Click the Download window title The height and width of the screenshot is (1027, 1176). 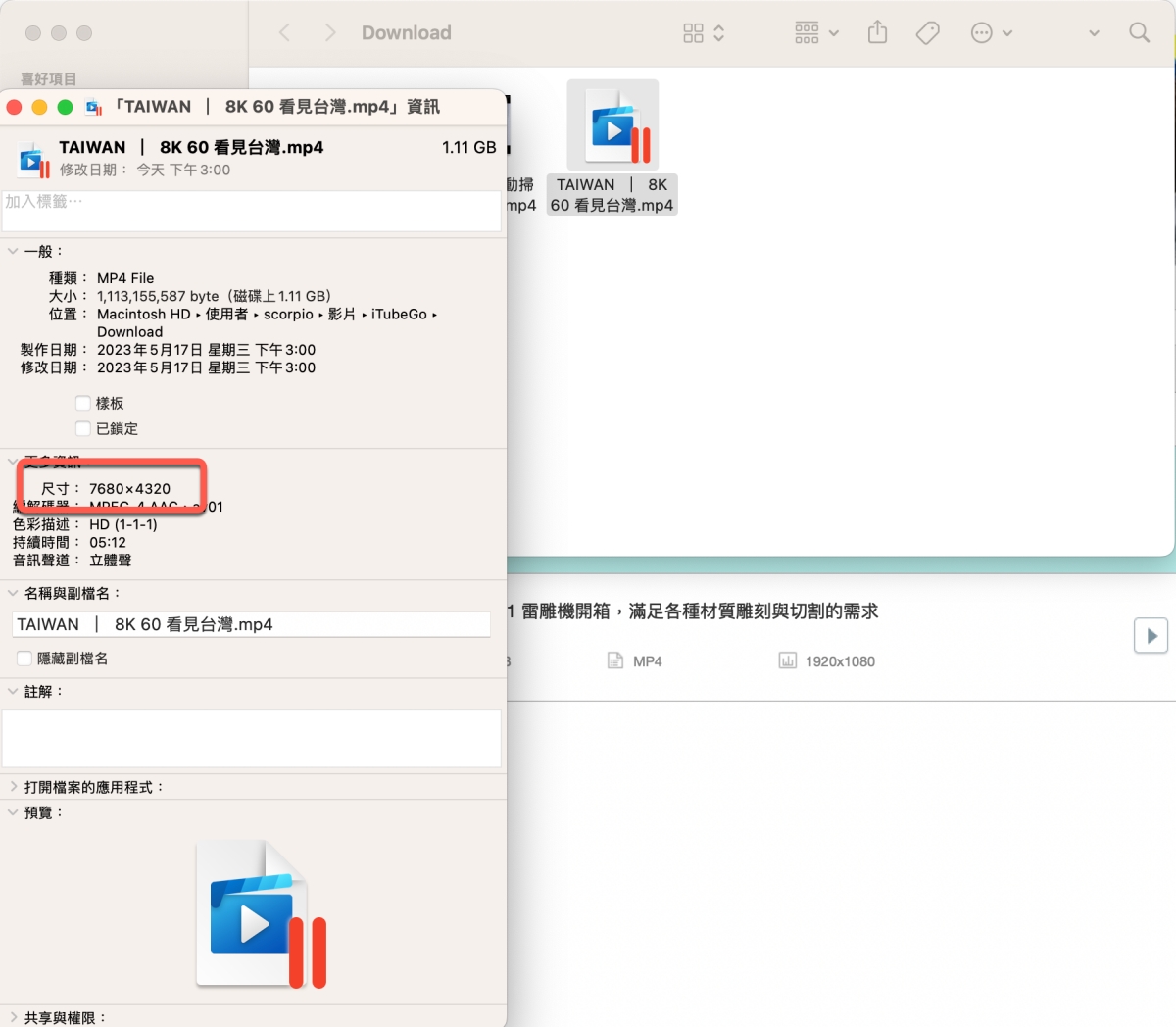[x=407, y=32]
